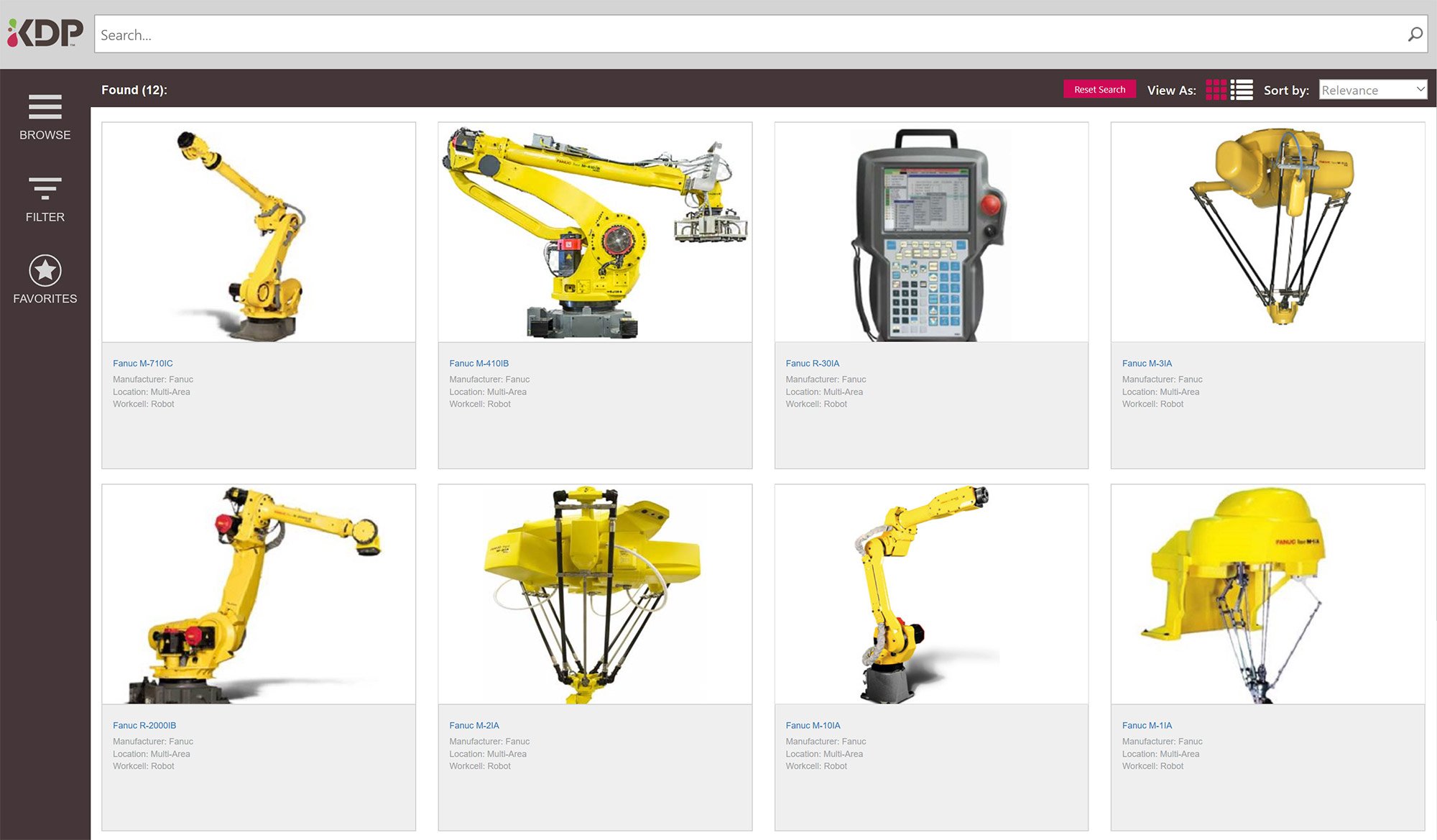This screenshot has width=1437, height=840.
Task: Select the Fanuc M-710IC robot thumbnail
Action: tap(259, 232)
